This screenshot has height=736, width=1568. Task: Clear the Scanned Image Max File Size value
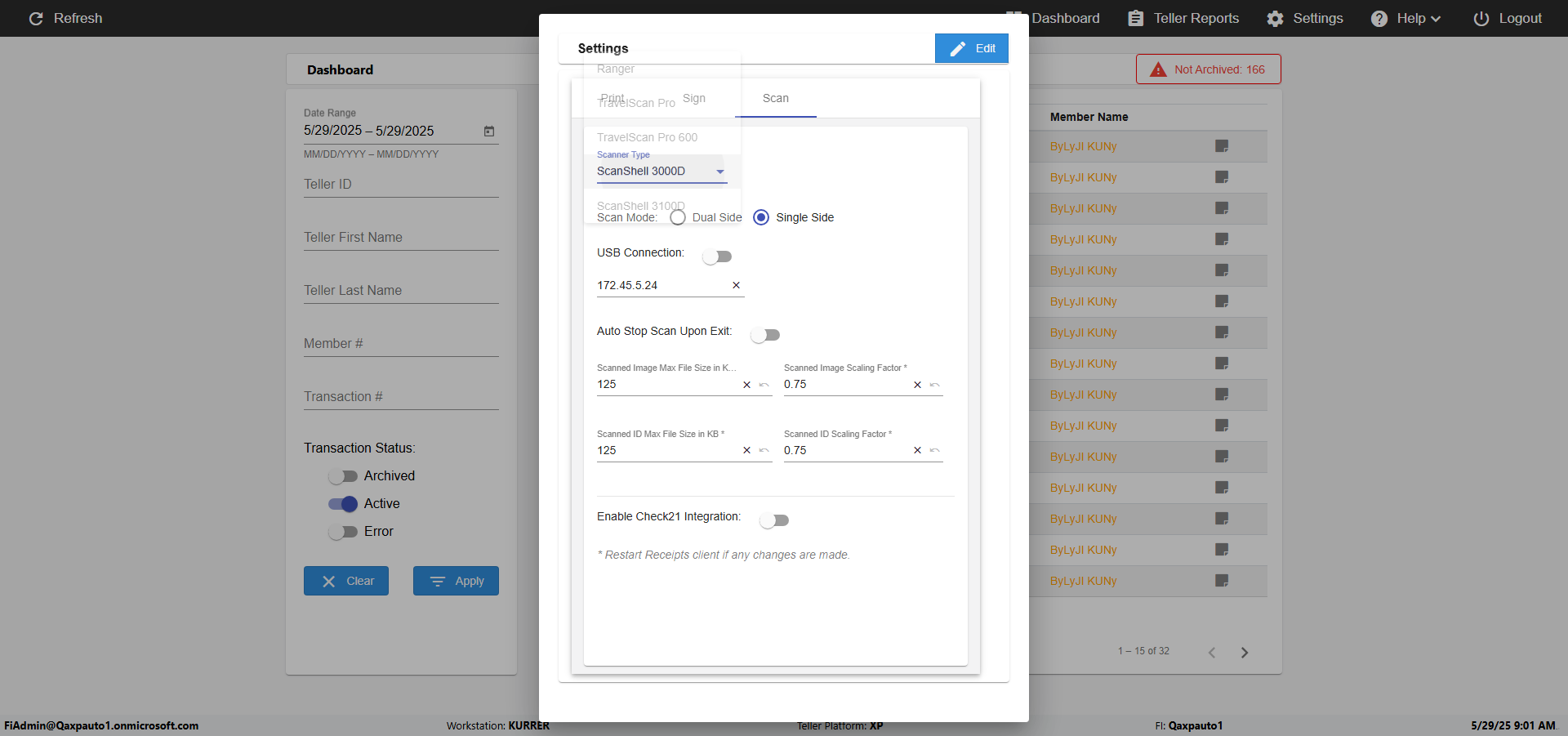(x=746, y=385)
